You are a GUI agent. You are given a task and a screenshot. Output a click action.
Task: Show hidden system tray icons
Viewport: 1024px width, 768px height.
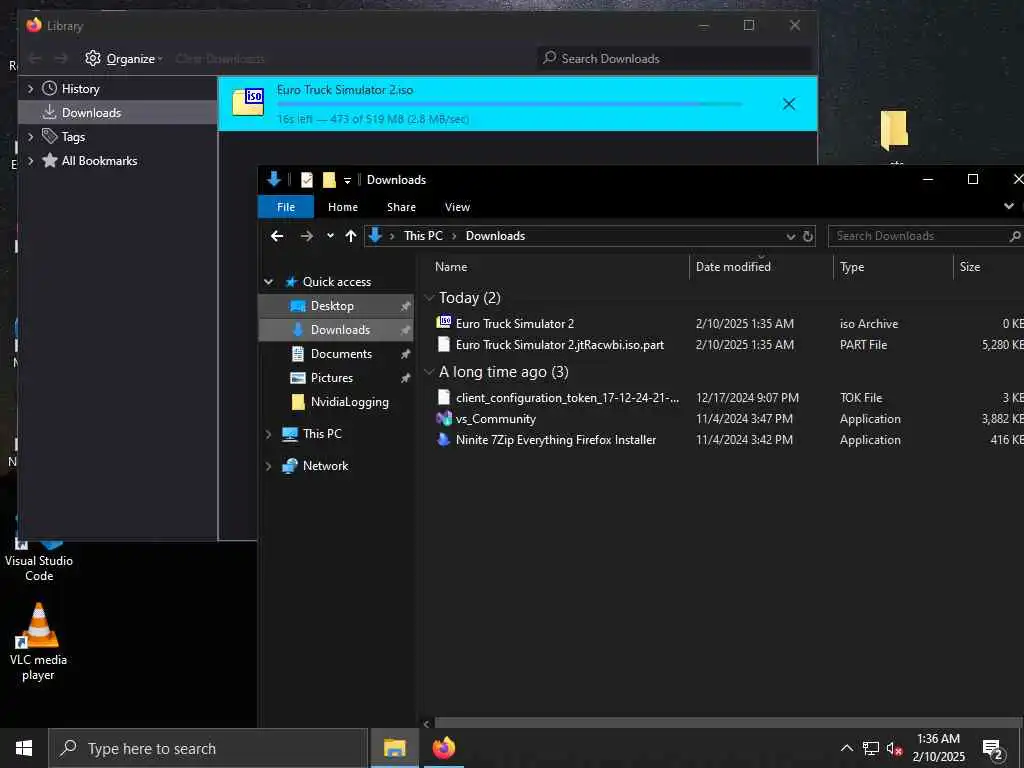point(846,748)
